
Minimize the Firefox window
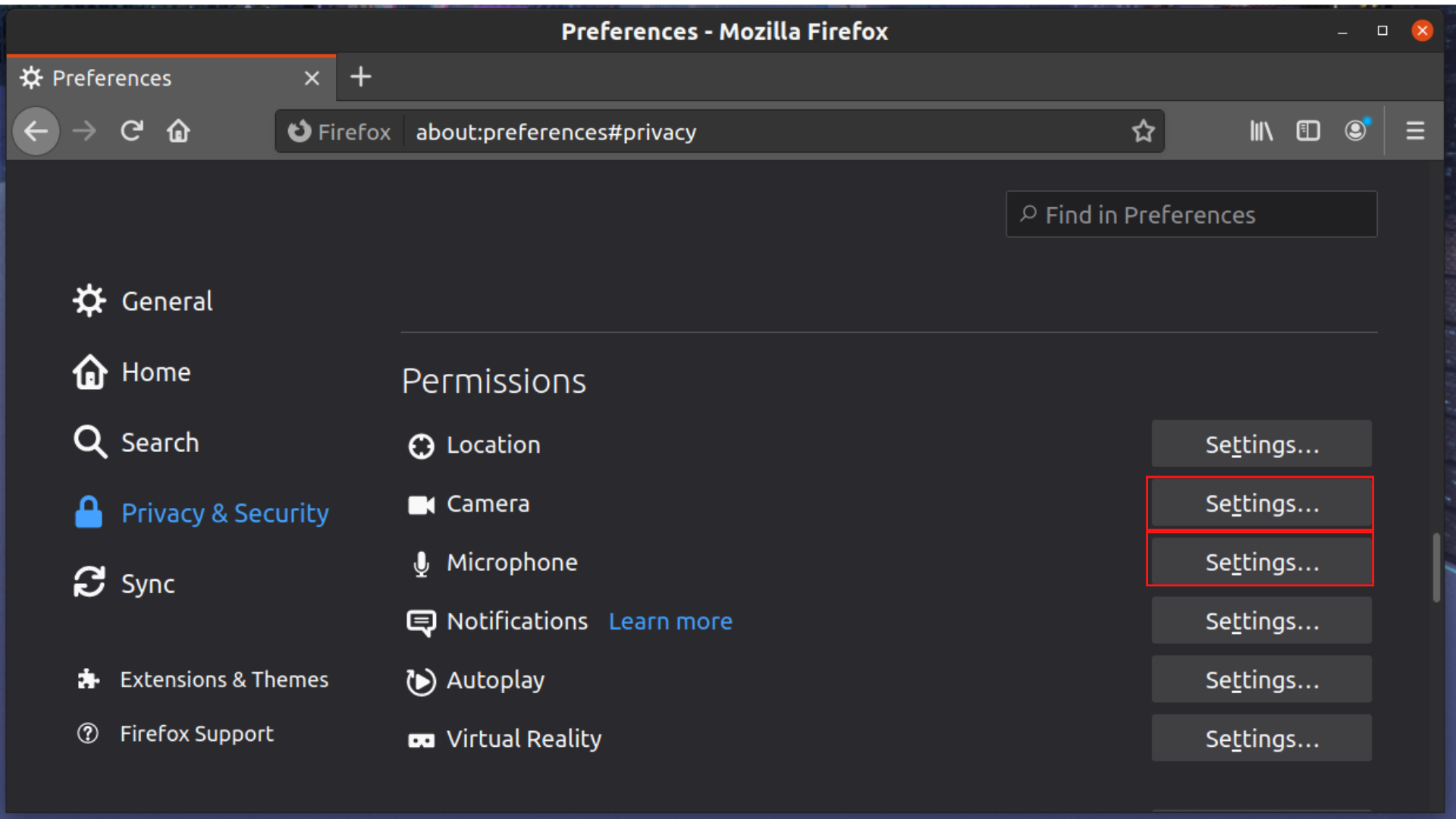[x=1342, y=31]
